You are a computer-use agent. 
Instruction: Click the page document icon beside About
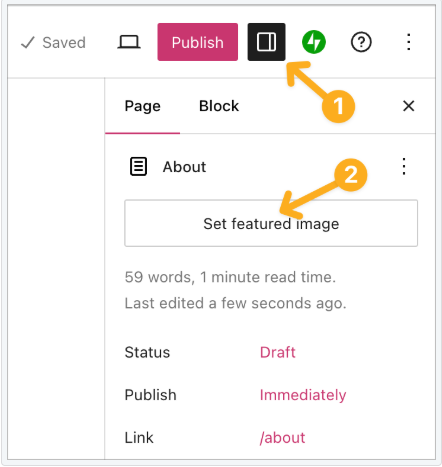(x=138, y=166)
